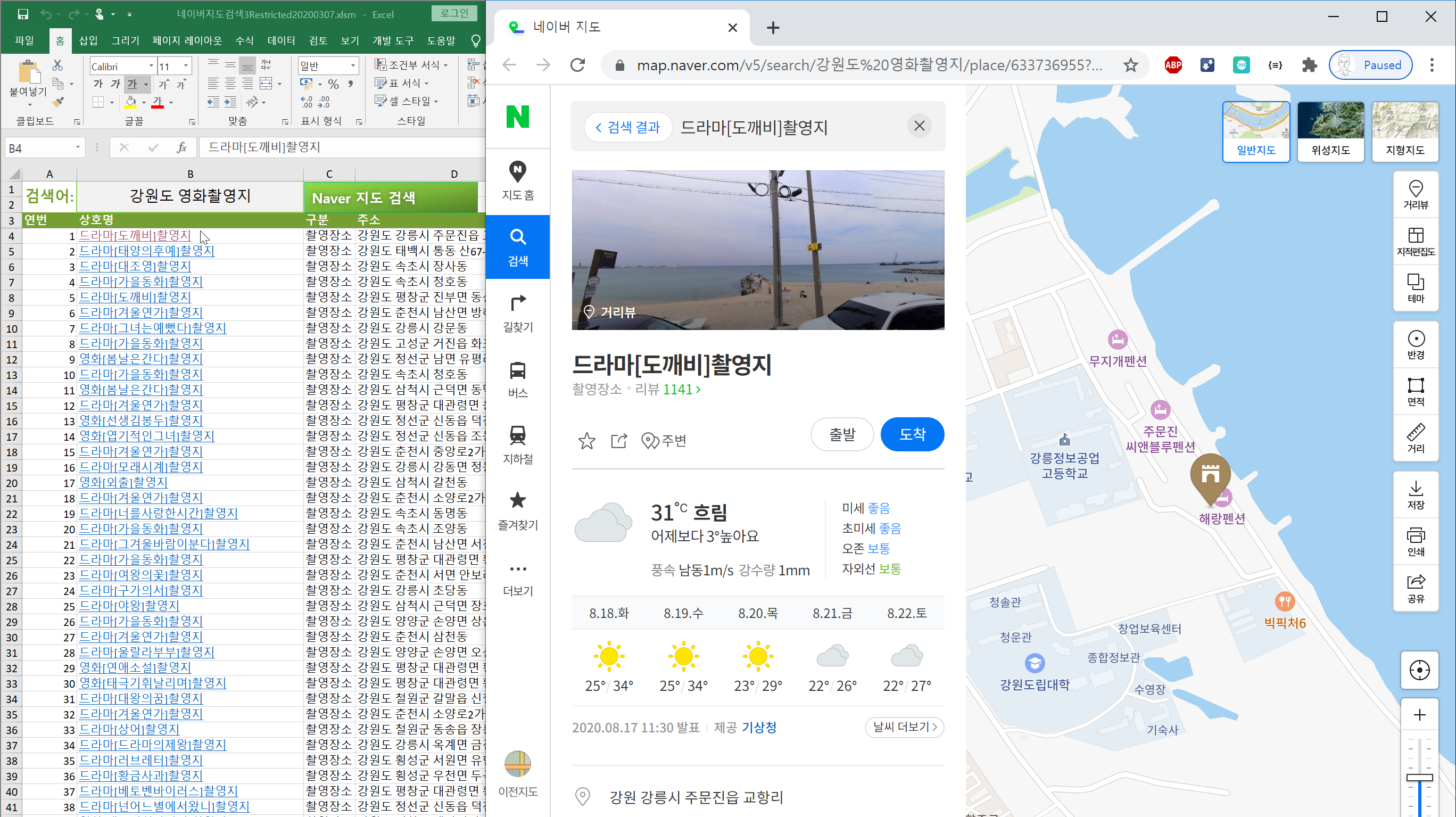The width and height of the screenshot is (1456, 817).
Task: Click the current location crosshair button
Action: 1419,670
